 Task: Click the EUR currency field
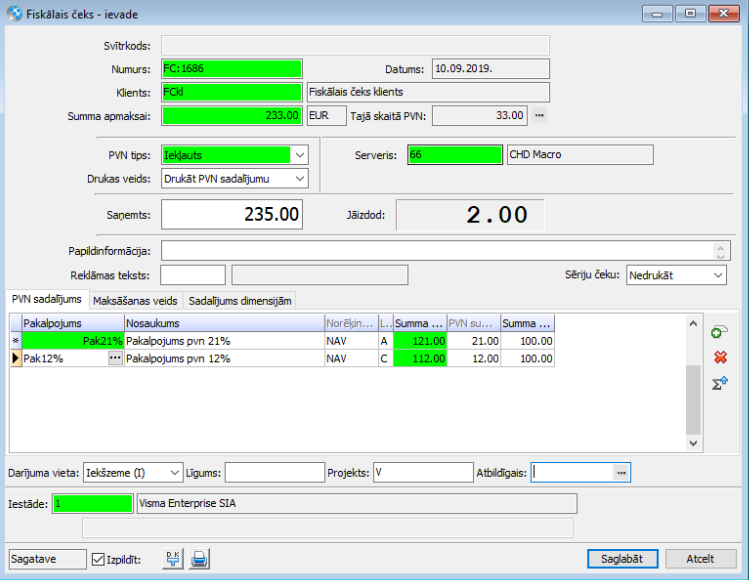pos(327,116)
